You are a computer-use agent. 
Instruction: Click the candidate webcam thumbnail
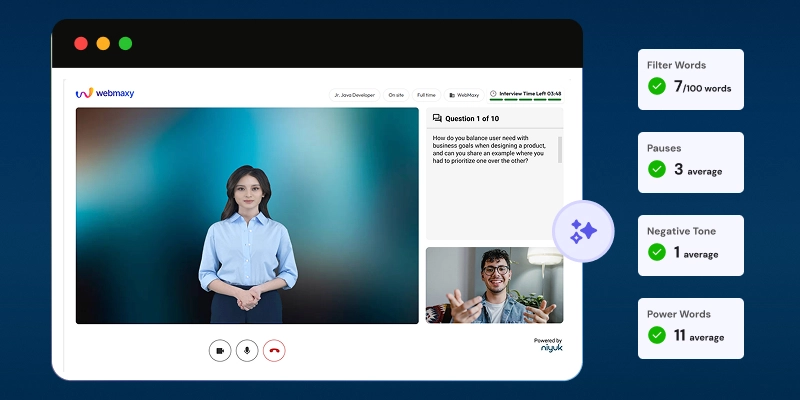click(494, 285)
